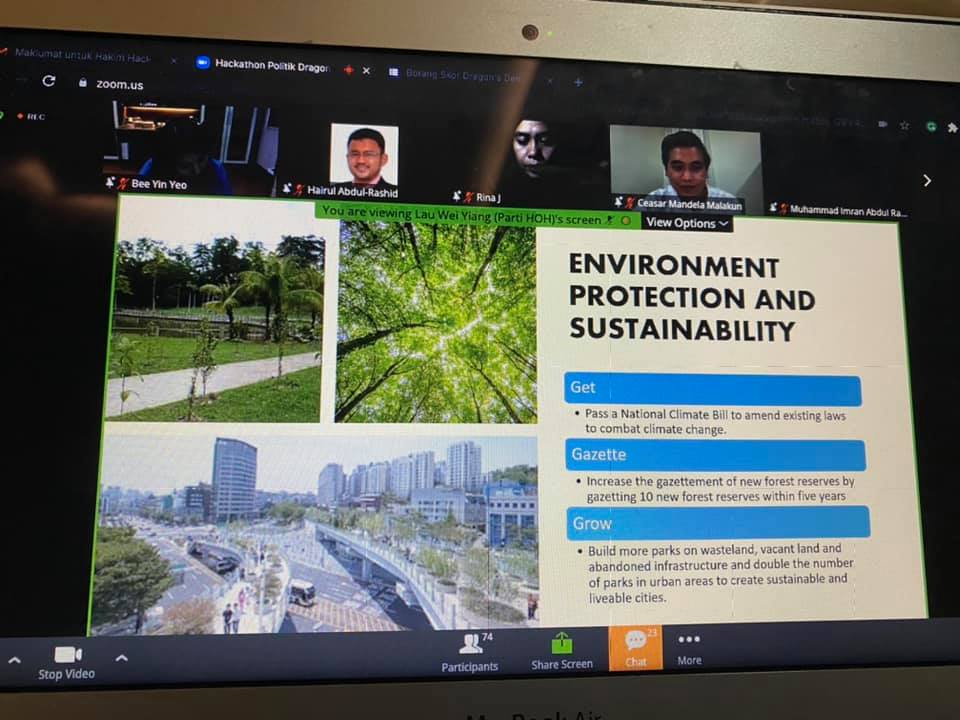Click the red recording indicator on Hackathon tab
960x720 pixels.
[348, 70]
